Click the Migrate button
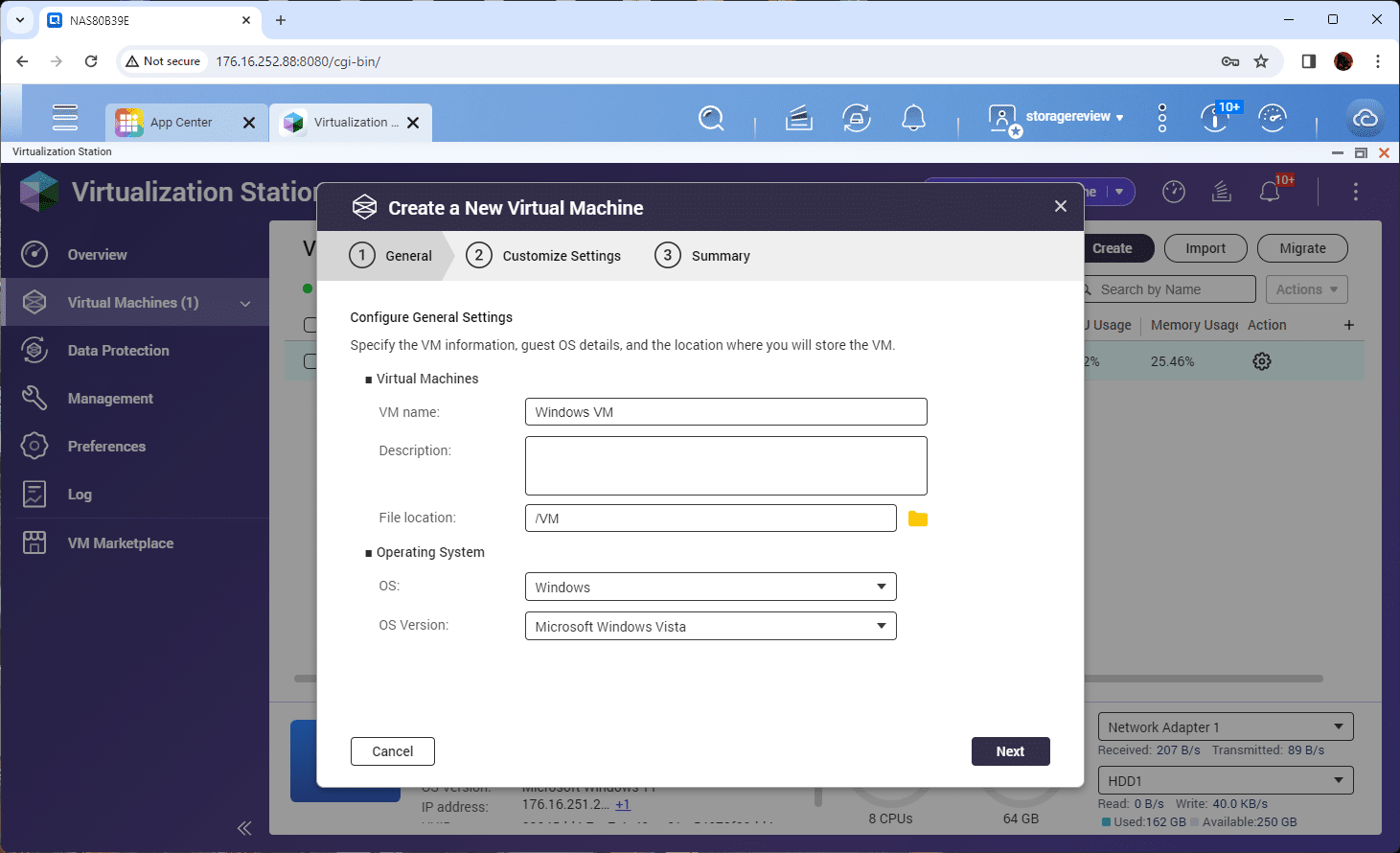1400x853 pixels. (x=1302, y=248)
